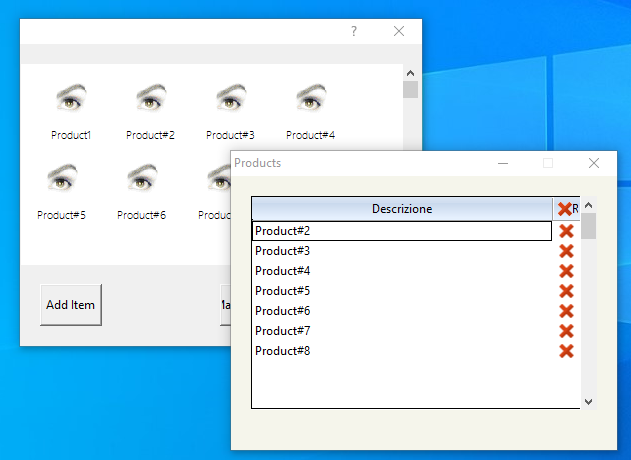Remove Product#3 using its red X icon
Image resolution: width=631 pixels, height=460 pixels.
(566, 251)
